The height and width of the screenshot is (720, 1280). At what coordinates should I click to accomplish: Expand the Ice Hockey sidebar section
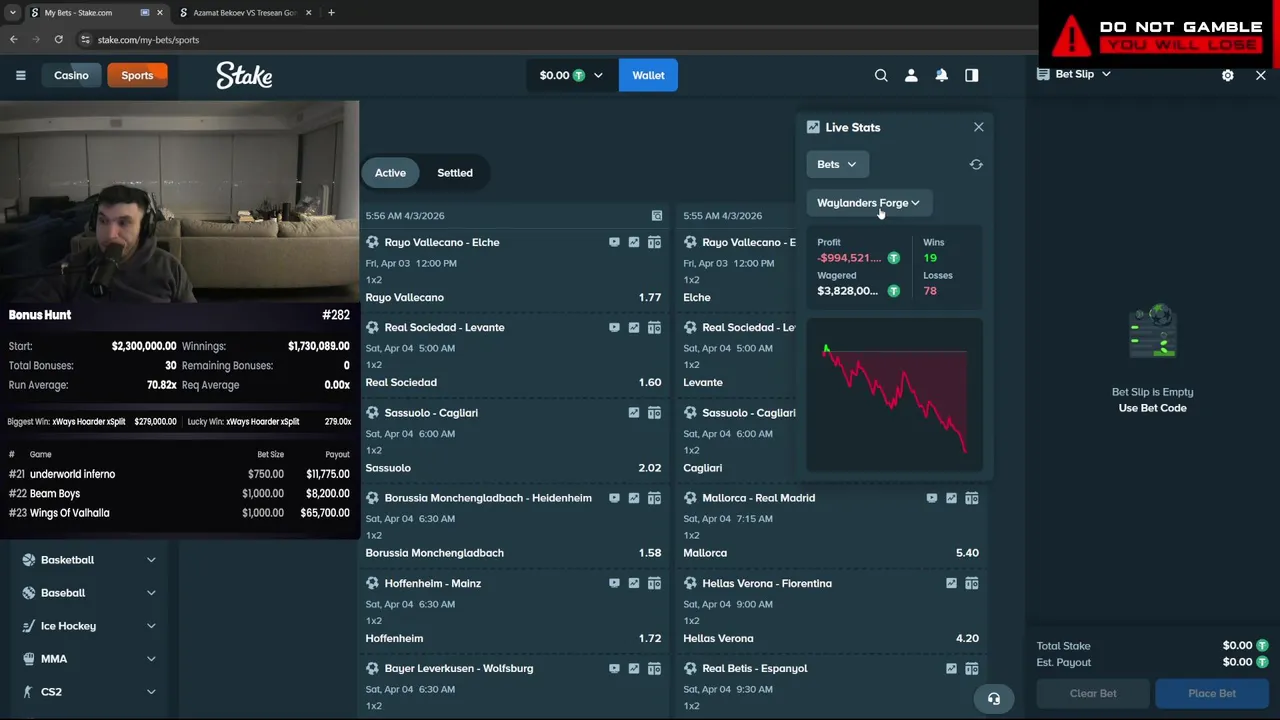[x=89, y=626]
